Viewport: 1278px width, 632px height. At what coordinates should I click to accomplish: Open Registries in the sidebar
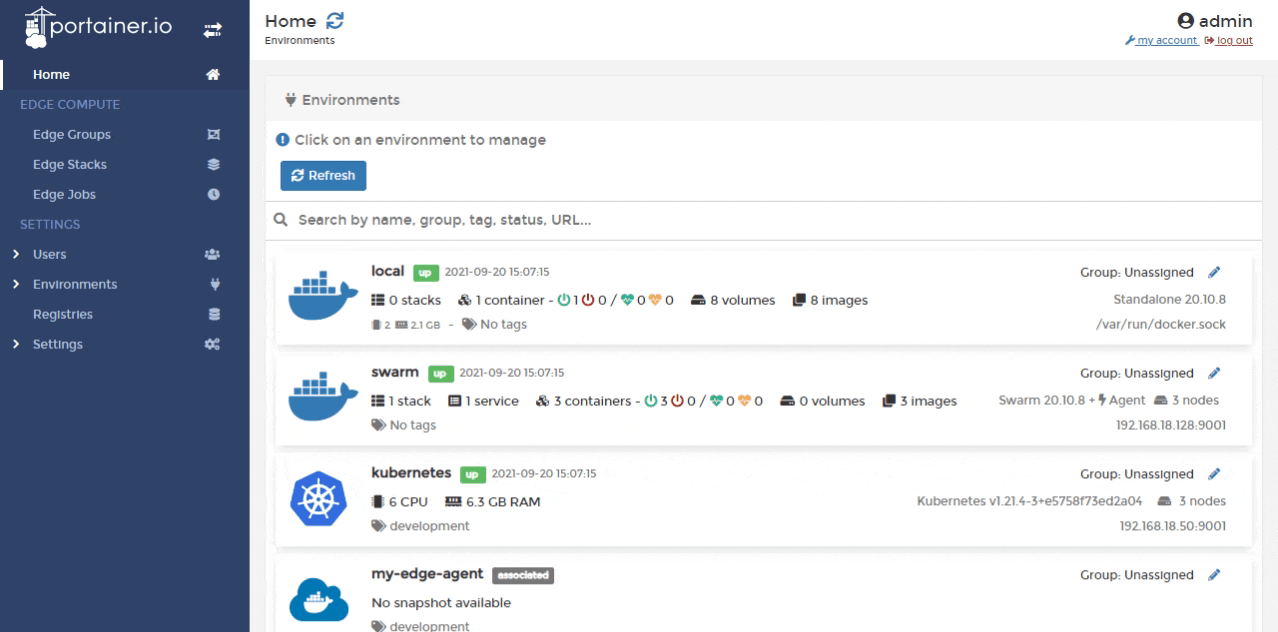coord(63,314)
